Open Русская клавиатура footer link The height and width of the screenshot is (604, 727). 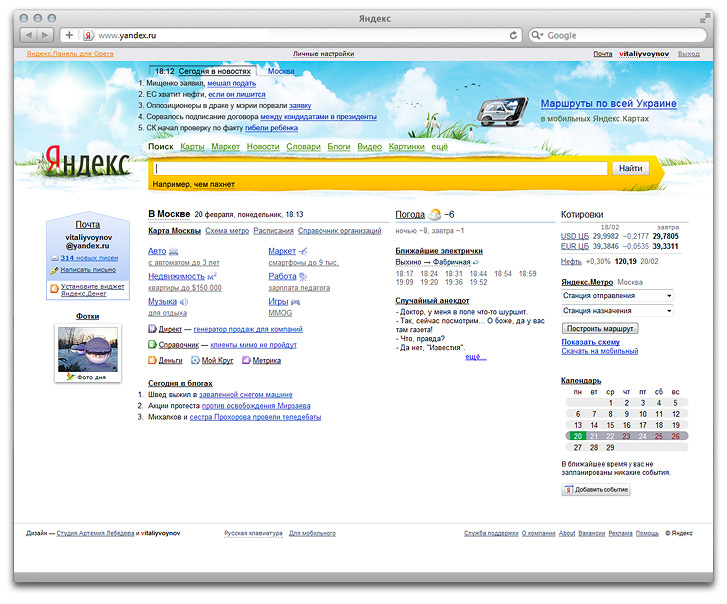tap(253, 534)
